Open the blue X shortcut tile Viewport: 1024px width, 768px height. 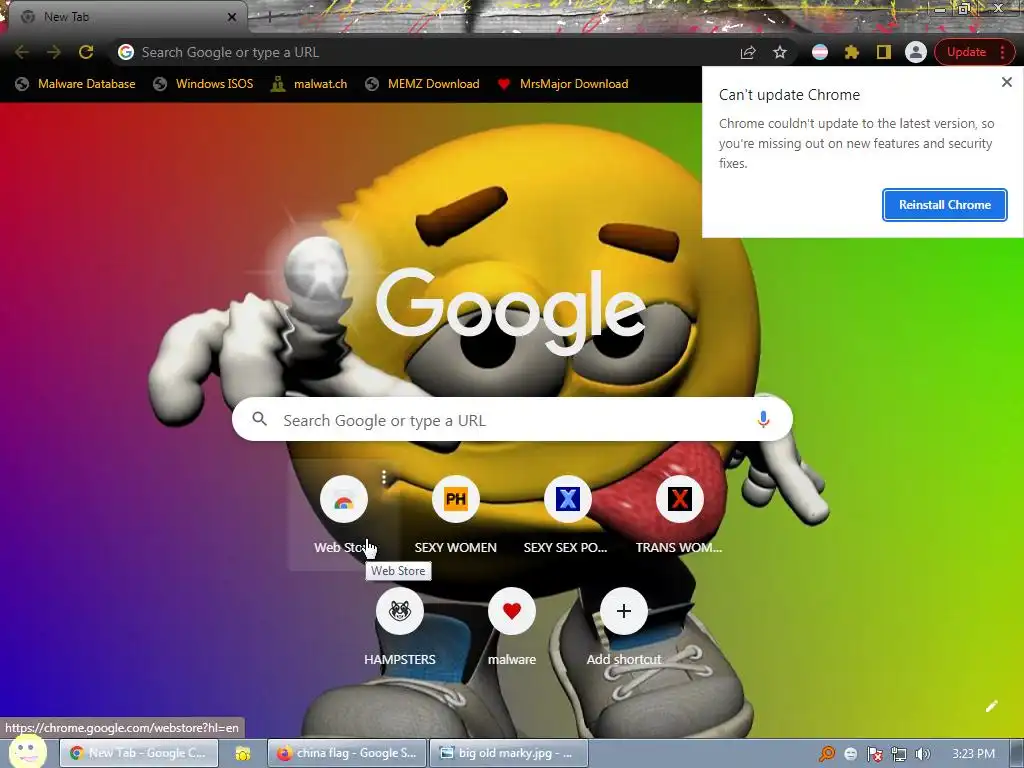pyautogui.click(x=568, y=500)
